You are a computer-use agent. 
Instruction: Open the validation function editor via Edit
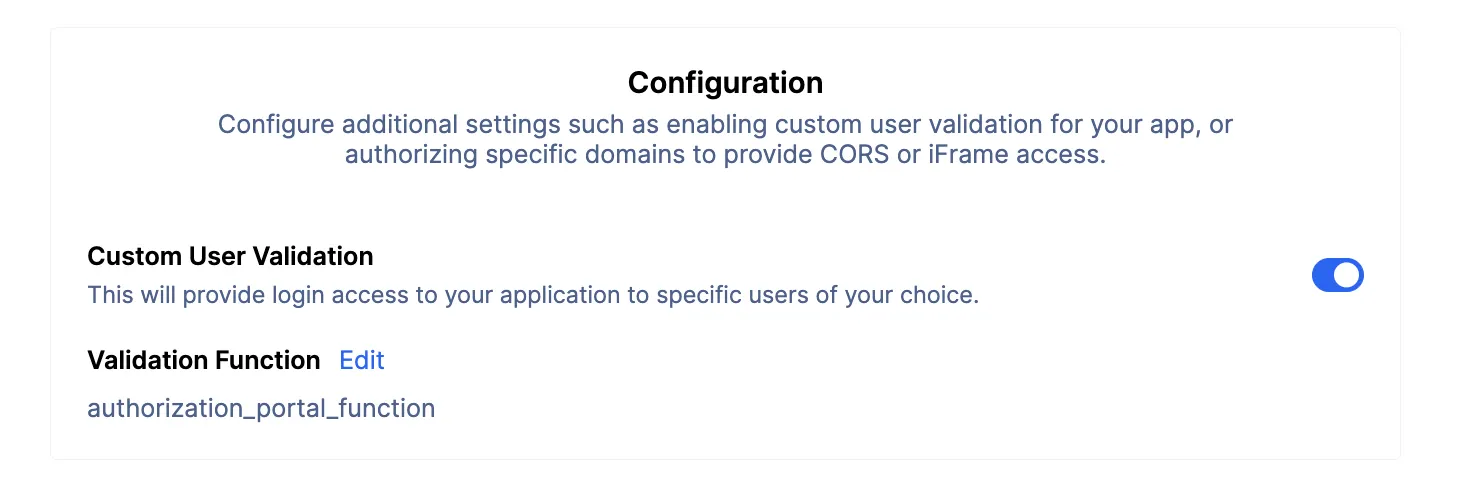[362, 360]
